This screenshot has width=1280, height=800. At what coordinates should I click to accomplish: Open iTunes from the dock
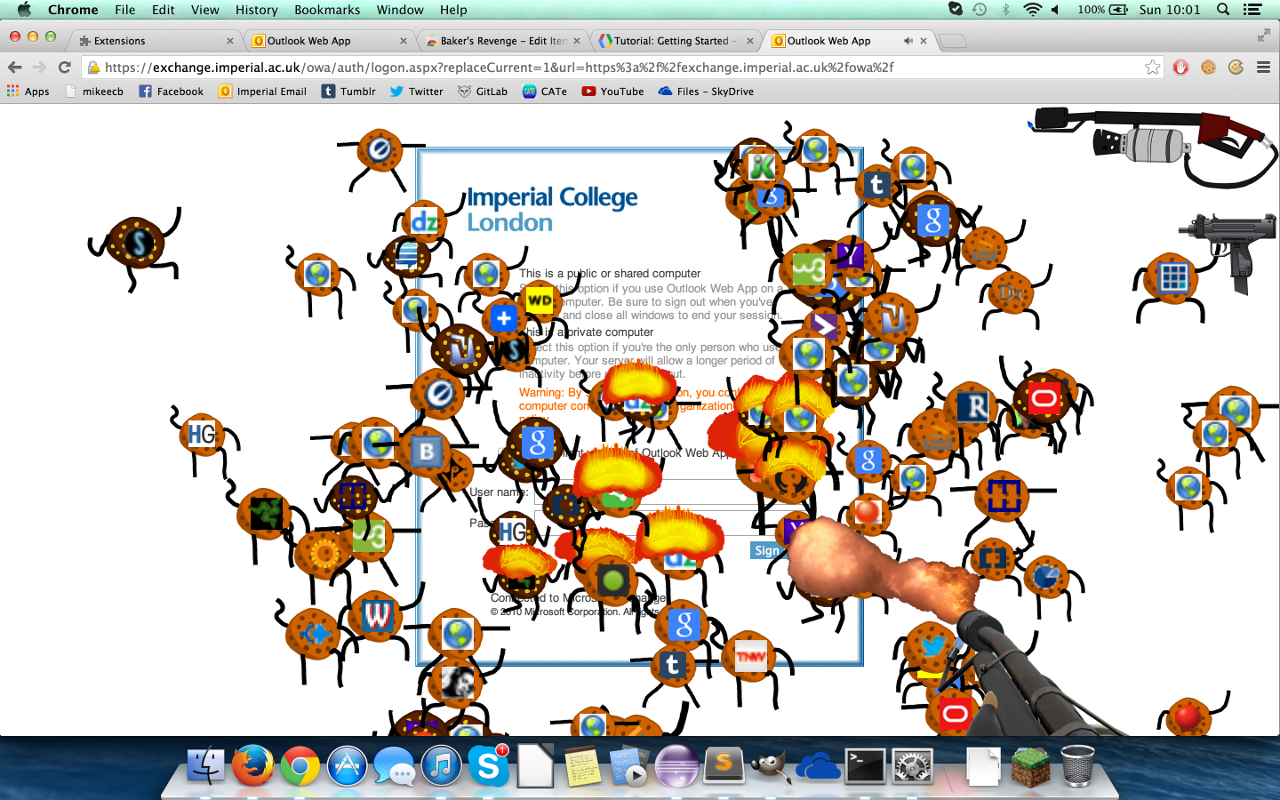442,767
